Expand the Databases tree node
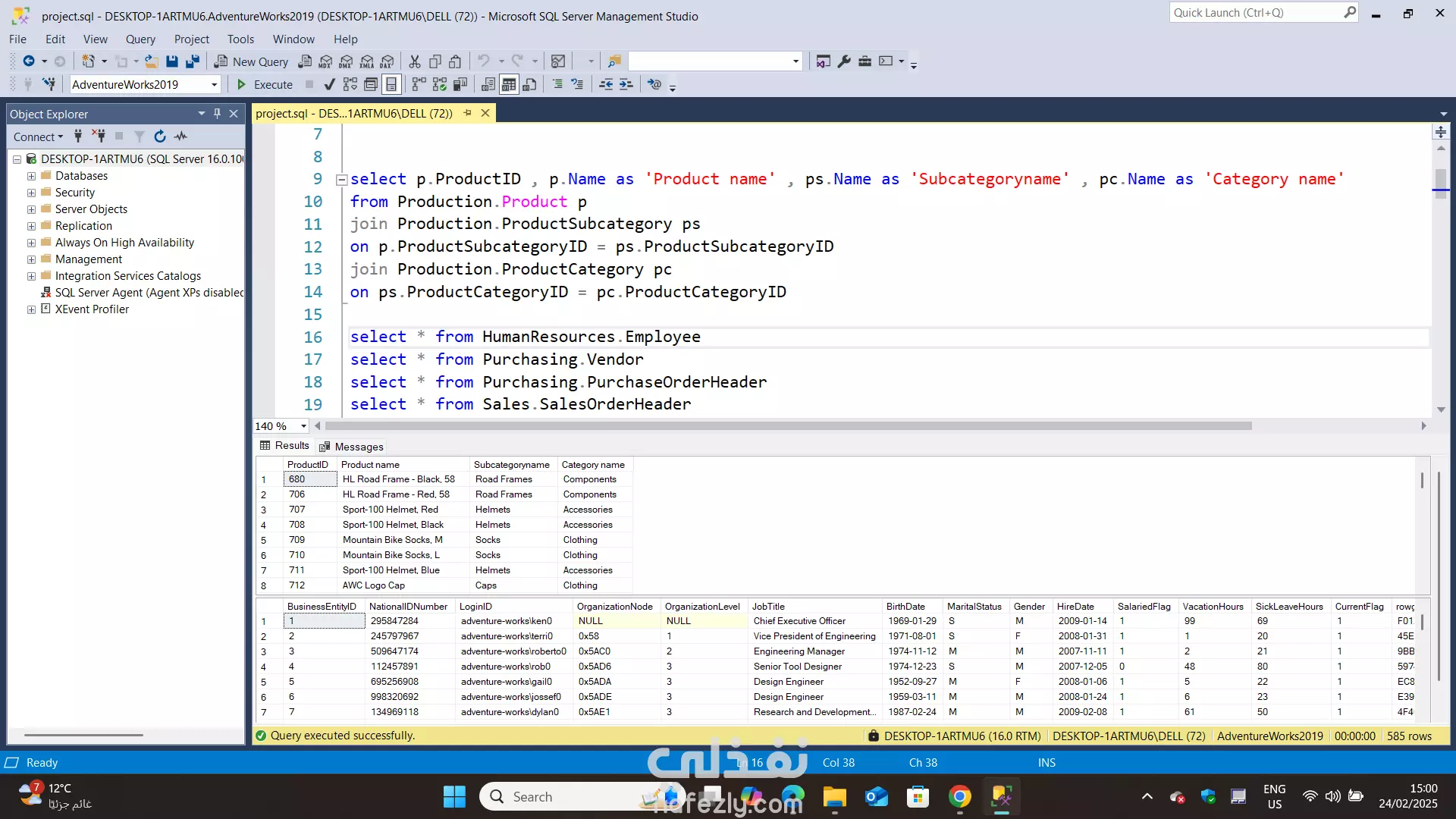Screen dimensions: 1456x819 [x=31, y=176]
